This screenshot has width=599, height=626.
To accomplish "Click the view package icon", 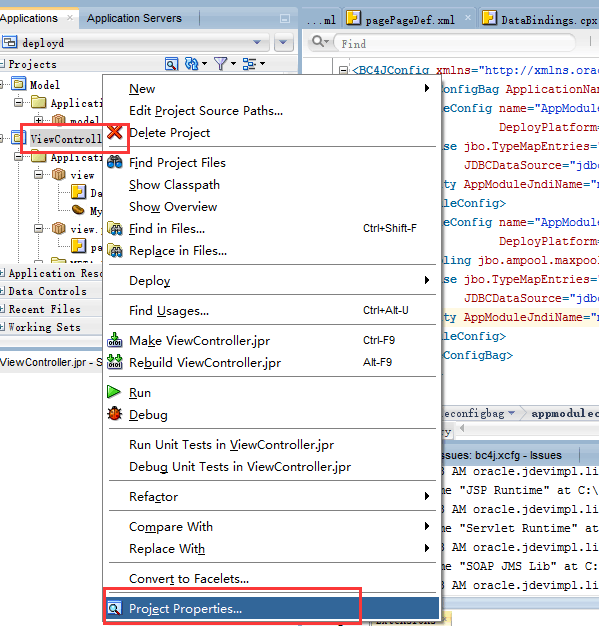I will click(x=59, y=174).
